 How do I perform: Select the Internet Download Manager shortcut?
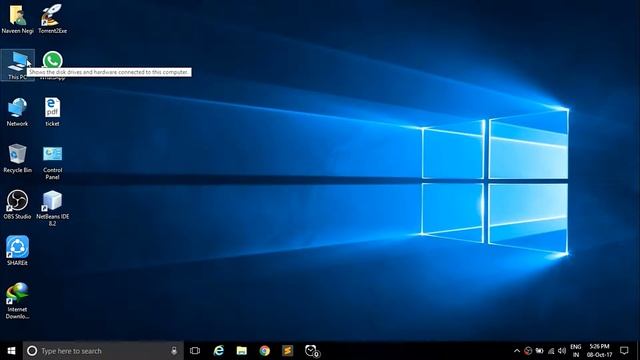click(17, 301)
